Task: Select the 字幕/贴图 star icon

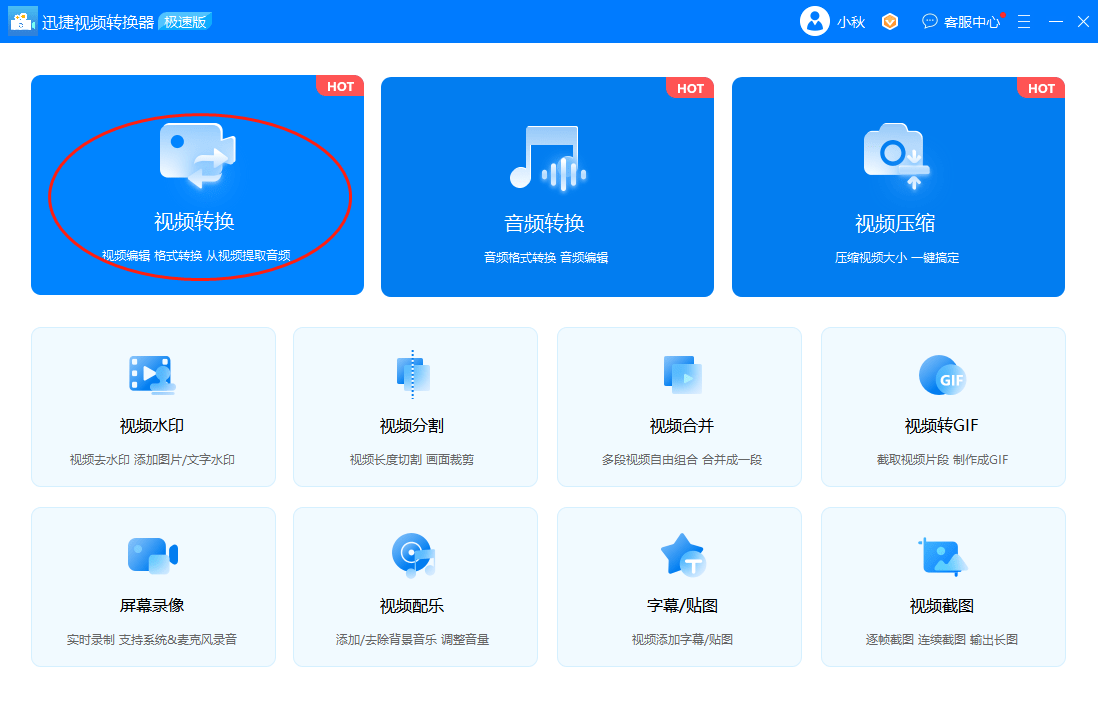Action: pyautogui.click(x=683, y=554)
